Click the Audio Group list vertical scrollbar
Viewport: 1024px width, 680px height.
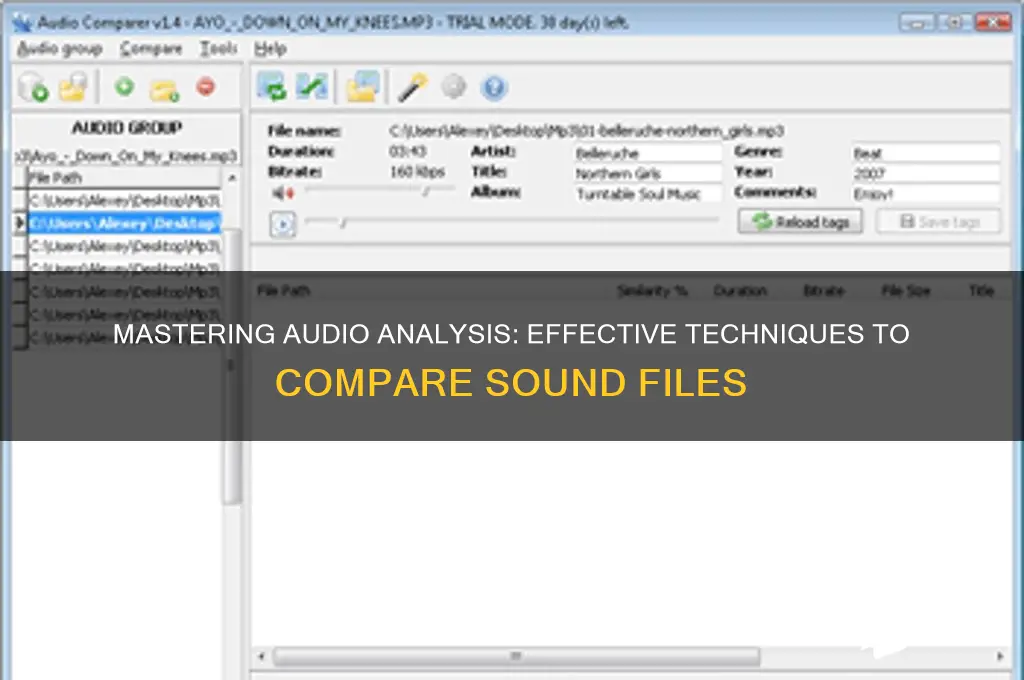(232, 366)
